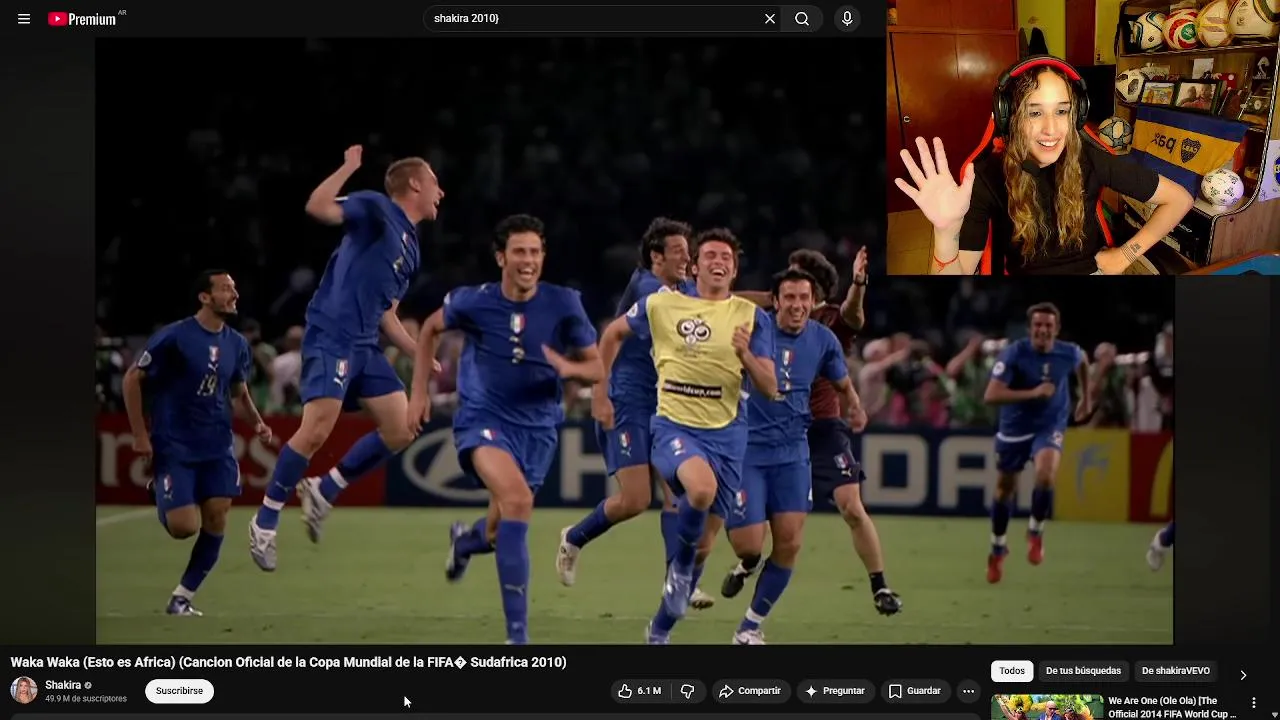The height and width of the screenshot is (720, 1280).
Task: Open the Compartir share dialog
Action: pyautogui.click(x=750, y=691)
